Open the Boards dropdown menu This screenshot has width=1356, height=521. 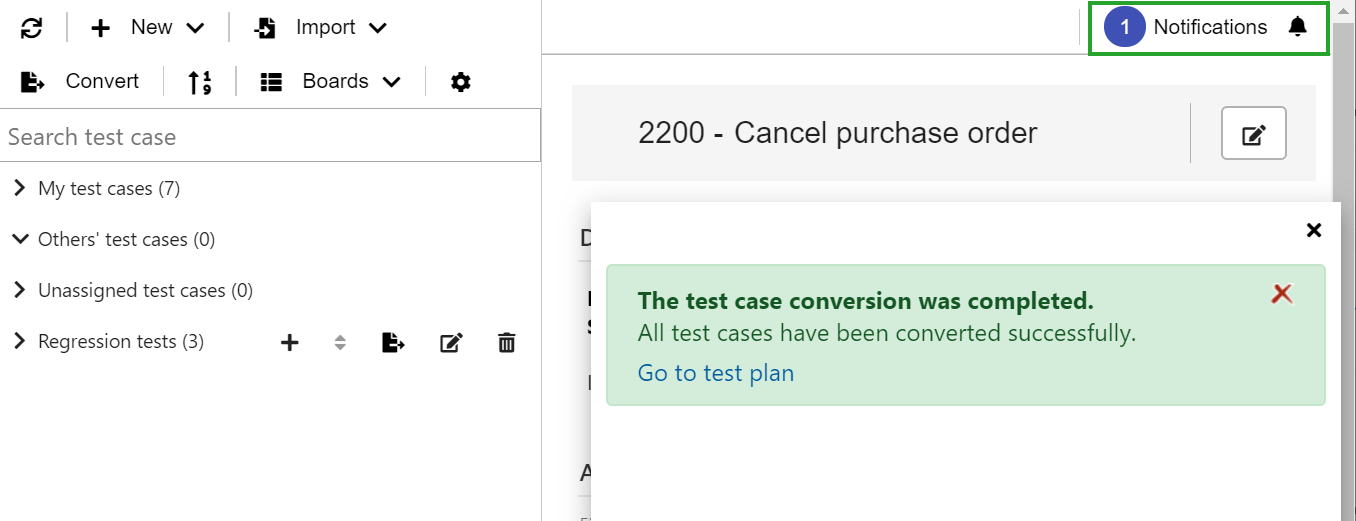pos(330,82)
